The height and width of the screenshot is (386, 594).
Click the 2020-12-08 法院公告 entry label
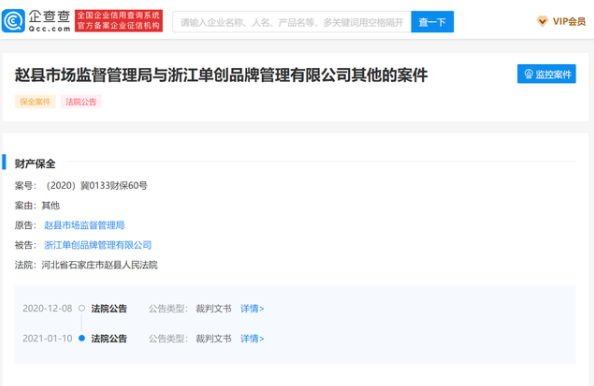[x=109, y=309]
